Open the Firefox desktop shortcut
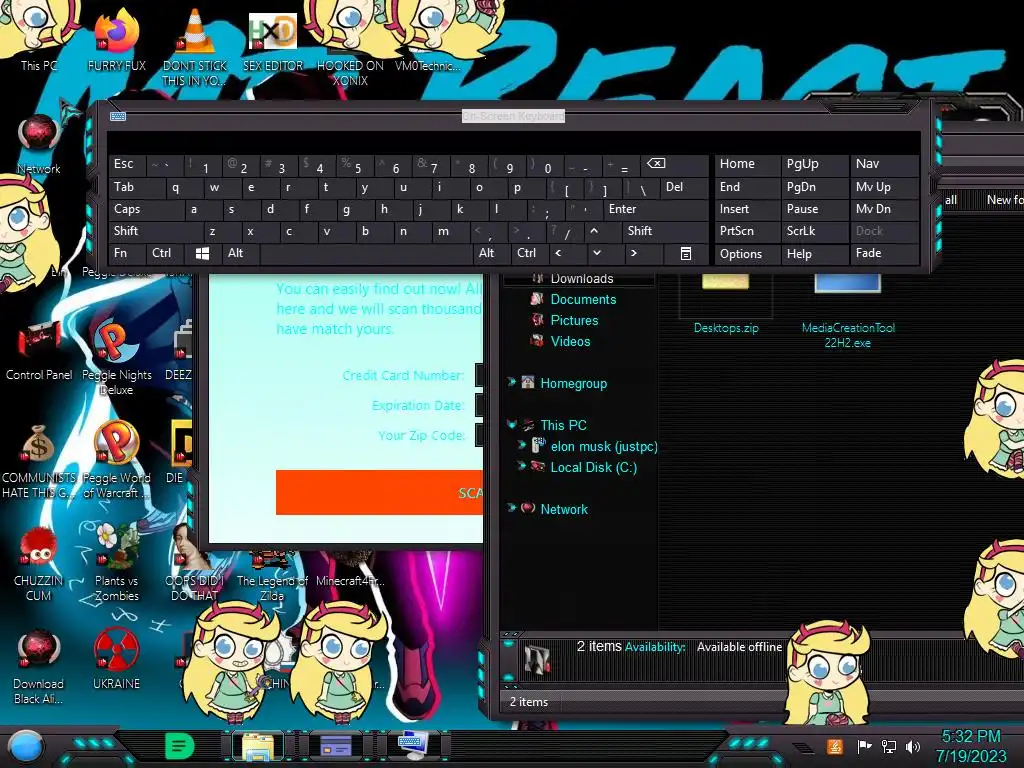Screen dimensions: 1024x768 pyautogui.click(x=116, y=37)
